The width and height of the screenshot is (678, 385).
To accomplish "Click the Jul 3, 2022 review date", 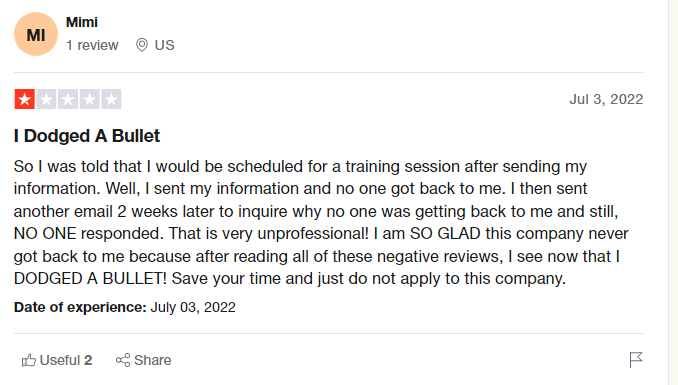I will (606, 99).
